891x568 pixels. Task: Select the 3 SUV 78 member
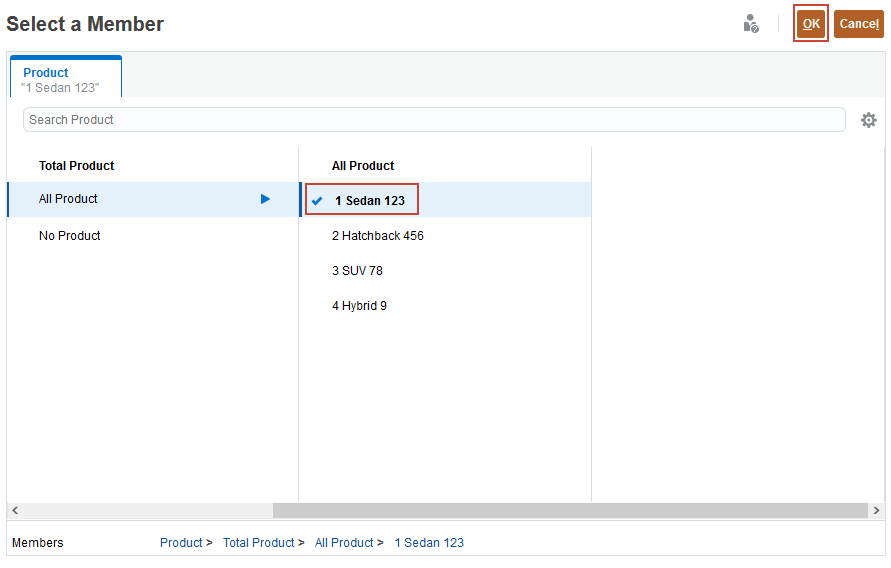point(357,271)
